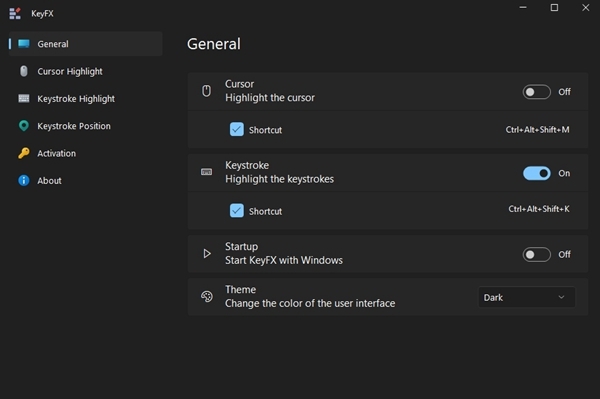Click the 'Highlight the keystrokes' description

[x=279, y=179]
